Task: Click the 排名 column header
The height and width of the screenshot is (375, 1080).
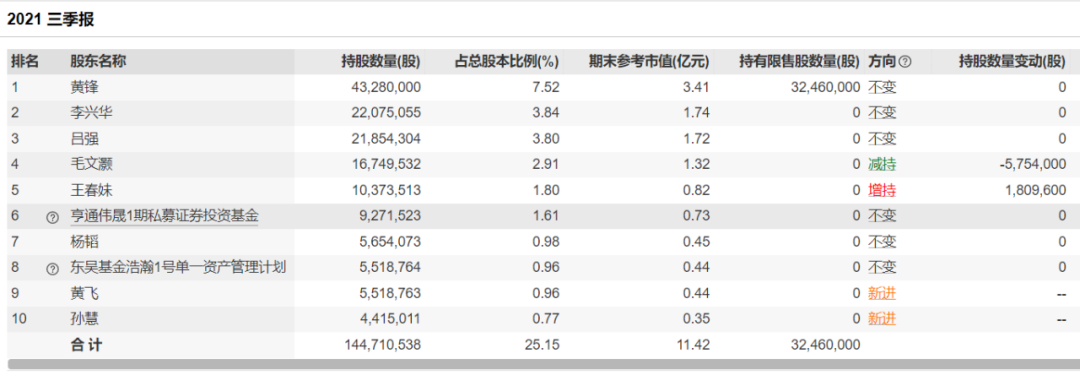Action: (25, 61)
